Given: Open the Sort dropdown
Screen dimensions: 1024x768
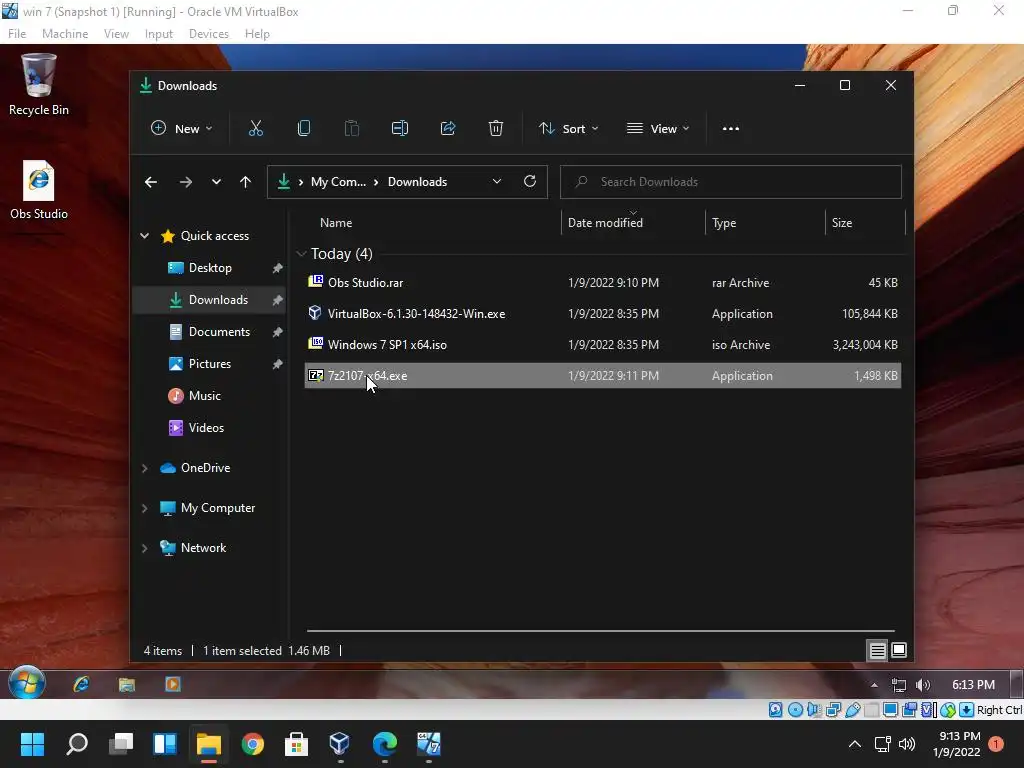Looking at the screenshot, I should pos(568,129).
